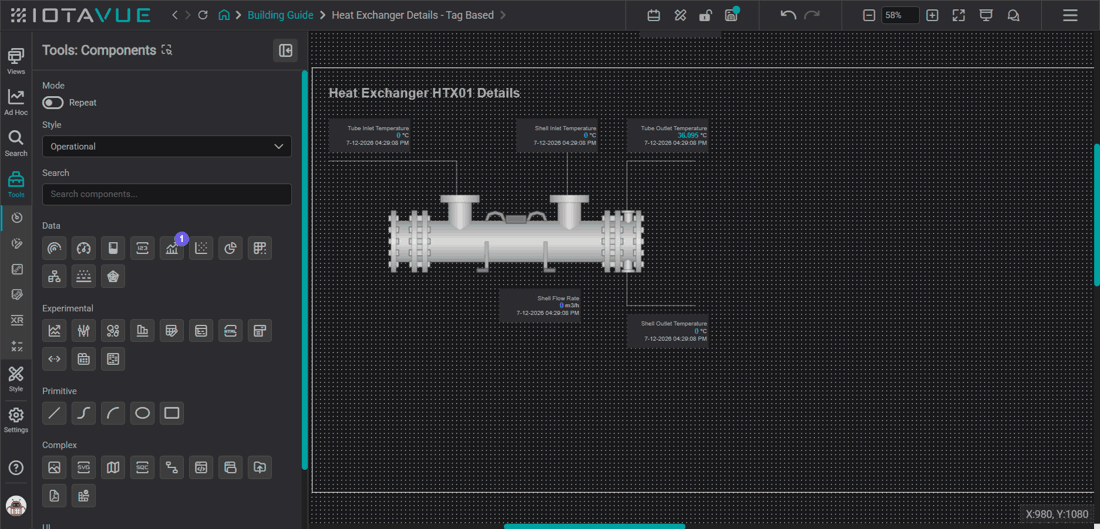
Task: Click the 58% zoom level field
Action: pyautogui.click(x=900, y=15)
